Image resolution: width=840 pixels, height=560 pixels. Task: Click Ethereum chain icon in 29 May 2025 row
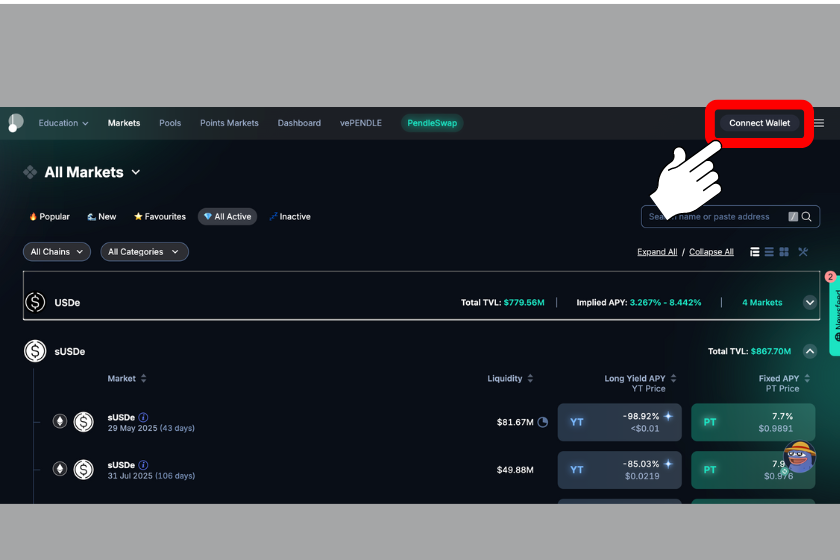coord(59,422)
